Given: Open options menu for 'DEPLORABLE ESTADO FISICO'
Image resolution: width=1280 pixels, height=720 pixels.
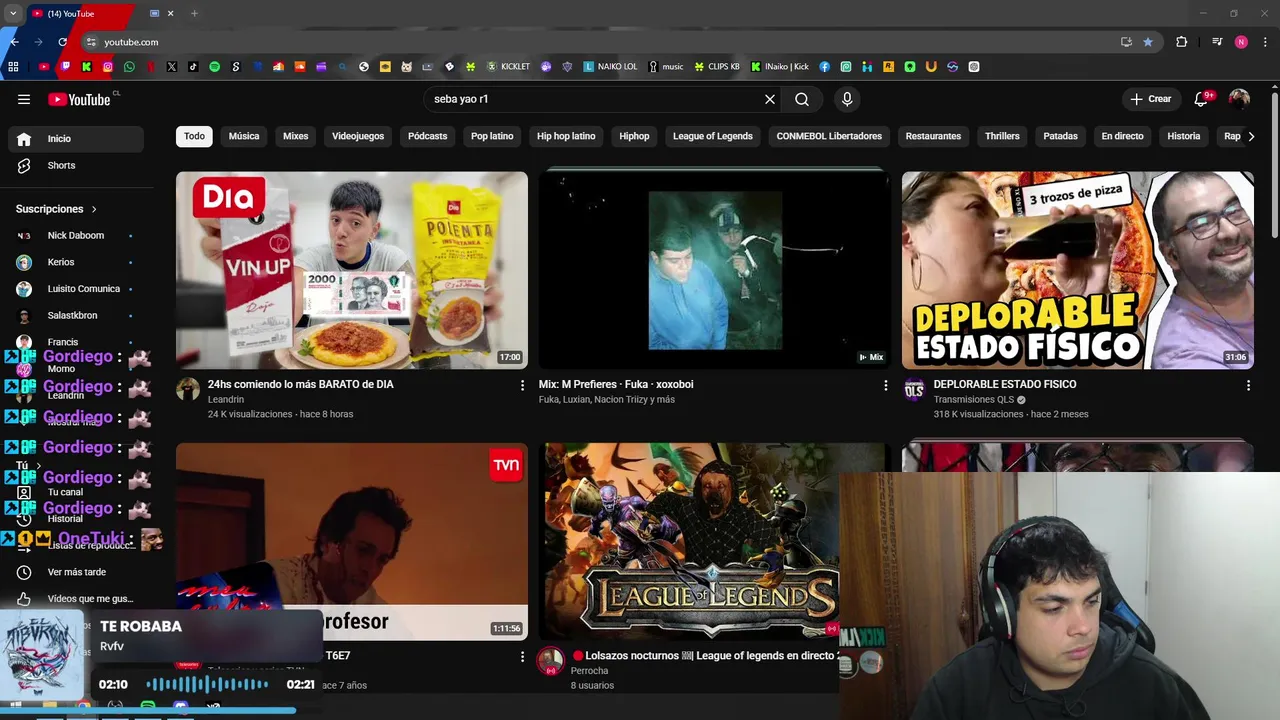Looking at the screenshot, I should (x=1248, y=385).
